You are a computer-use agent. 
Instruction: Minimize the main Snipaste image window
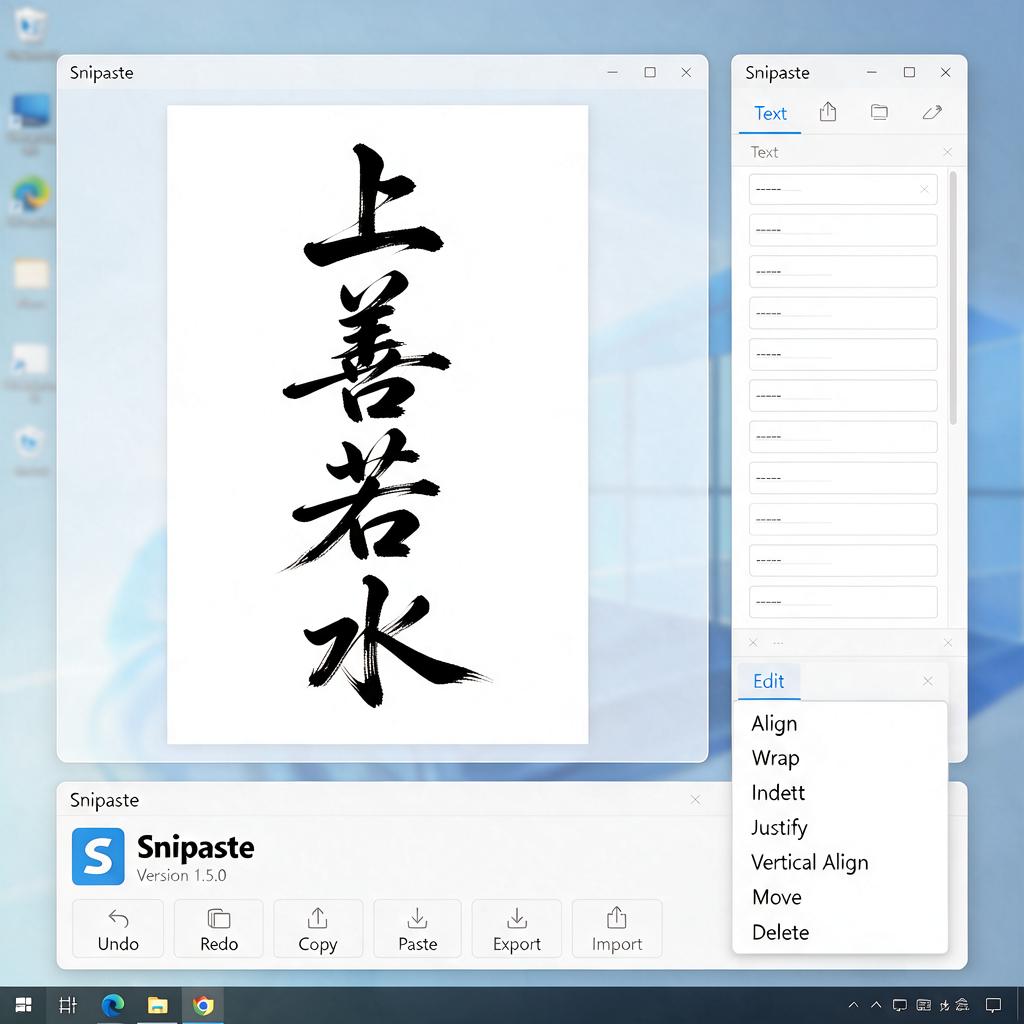click(x=613, y=72)
